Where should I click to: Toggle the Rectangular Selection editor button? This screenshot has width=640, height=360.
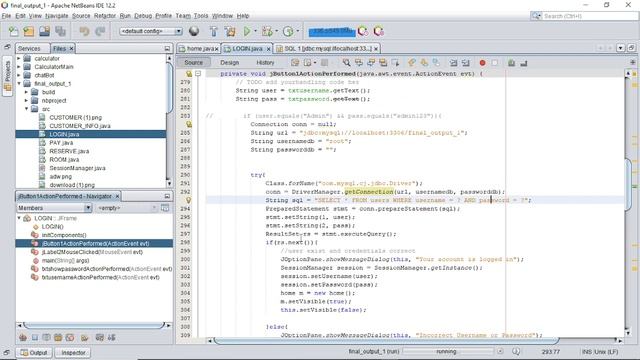(x=396, y=63)
